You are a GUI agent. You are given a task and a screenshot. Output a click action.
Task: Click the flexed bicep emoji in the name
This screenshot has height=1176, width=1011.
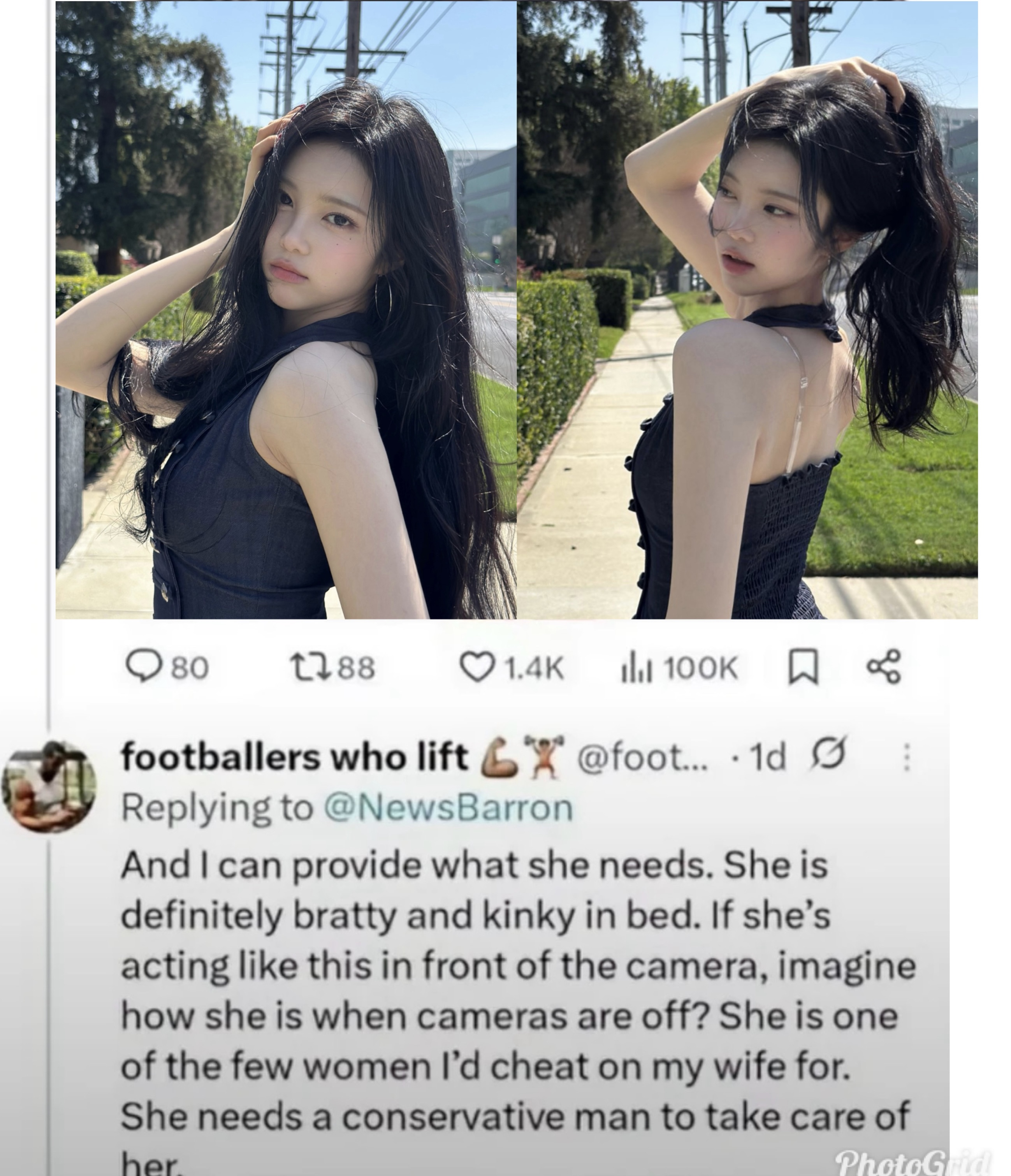coord(499,758)
